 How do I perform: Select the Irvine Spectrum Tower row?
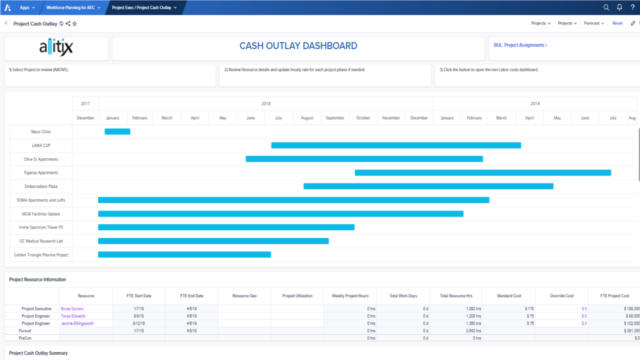coord(41,227)
